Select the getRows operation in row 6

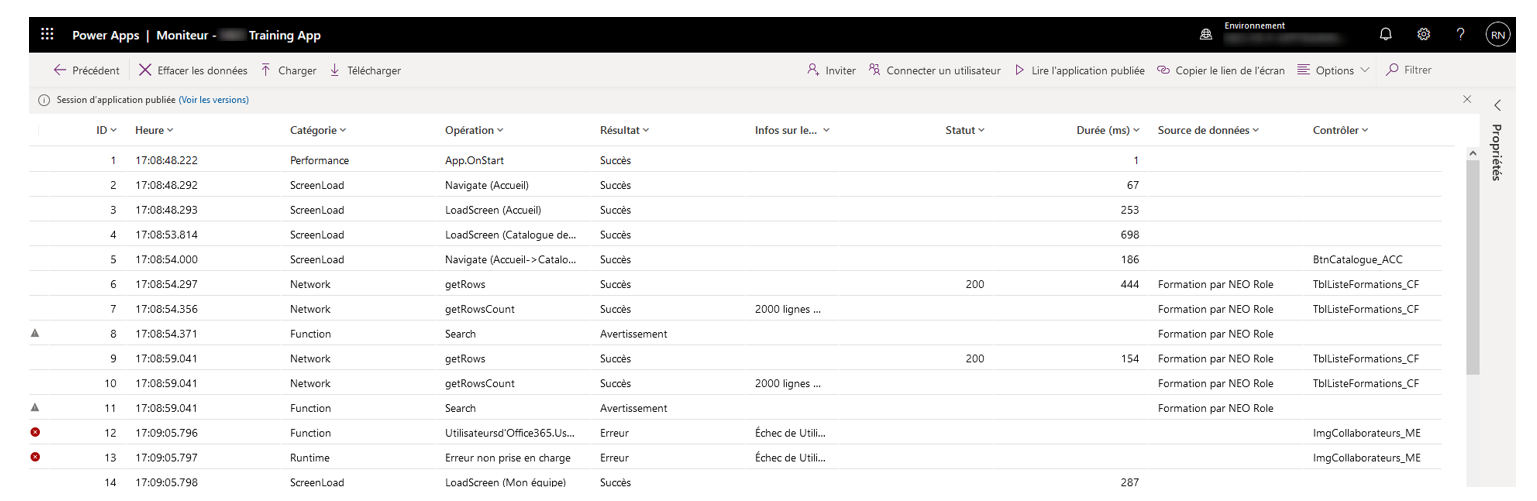coord(465,284)
